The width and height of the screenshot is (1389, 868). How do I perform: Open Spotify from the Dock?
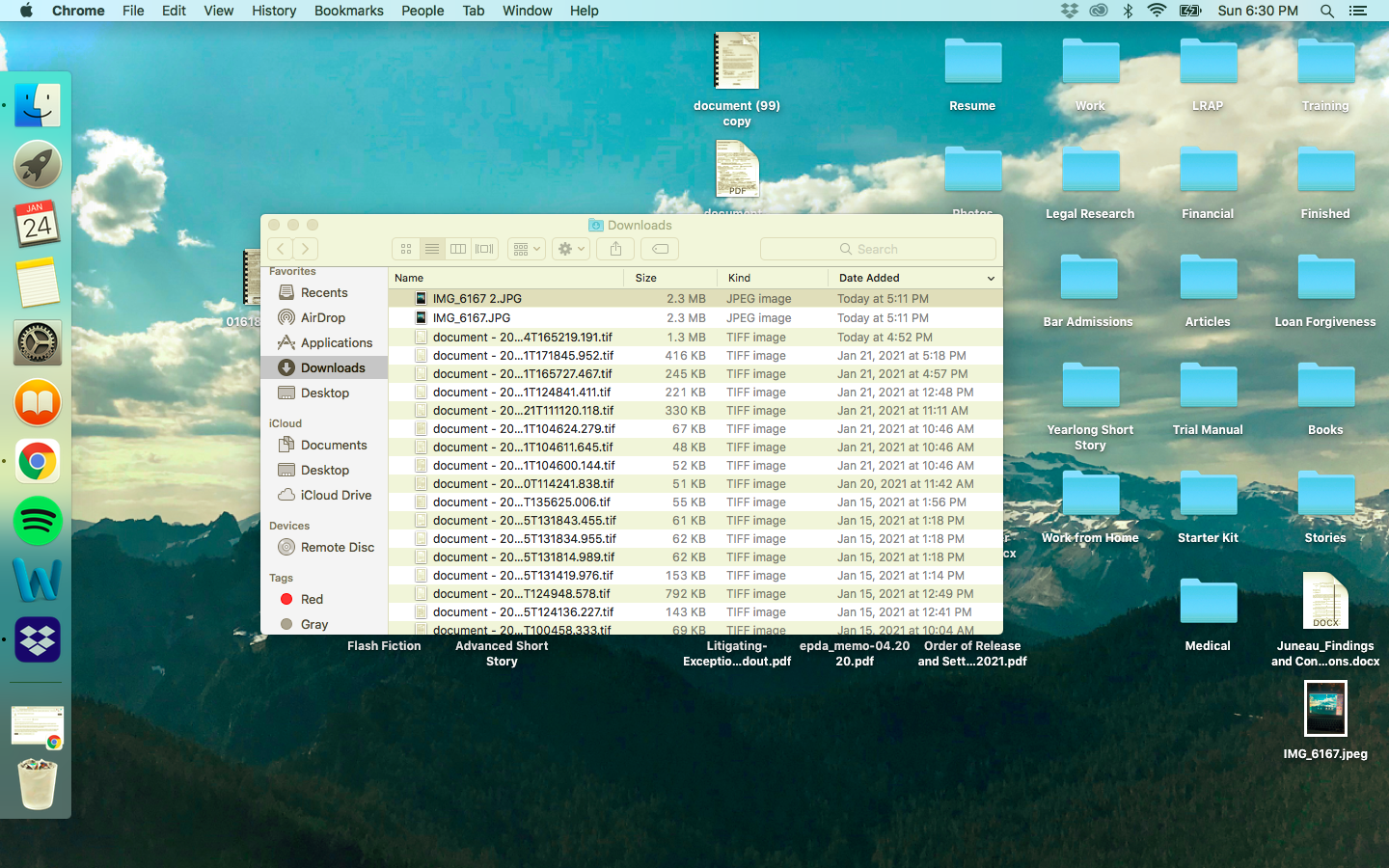coord(38,522)
